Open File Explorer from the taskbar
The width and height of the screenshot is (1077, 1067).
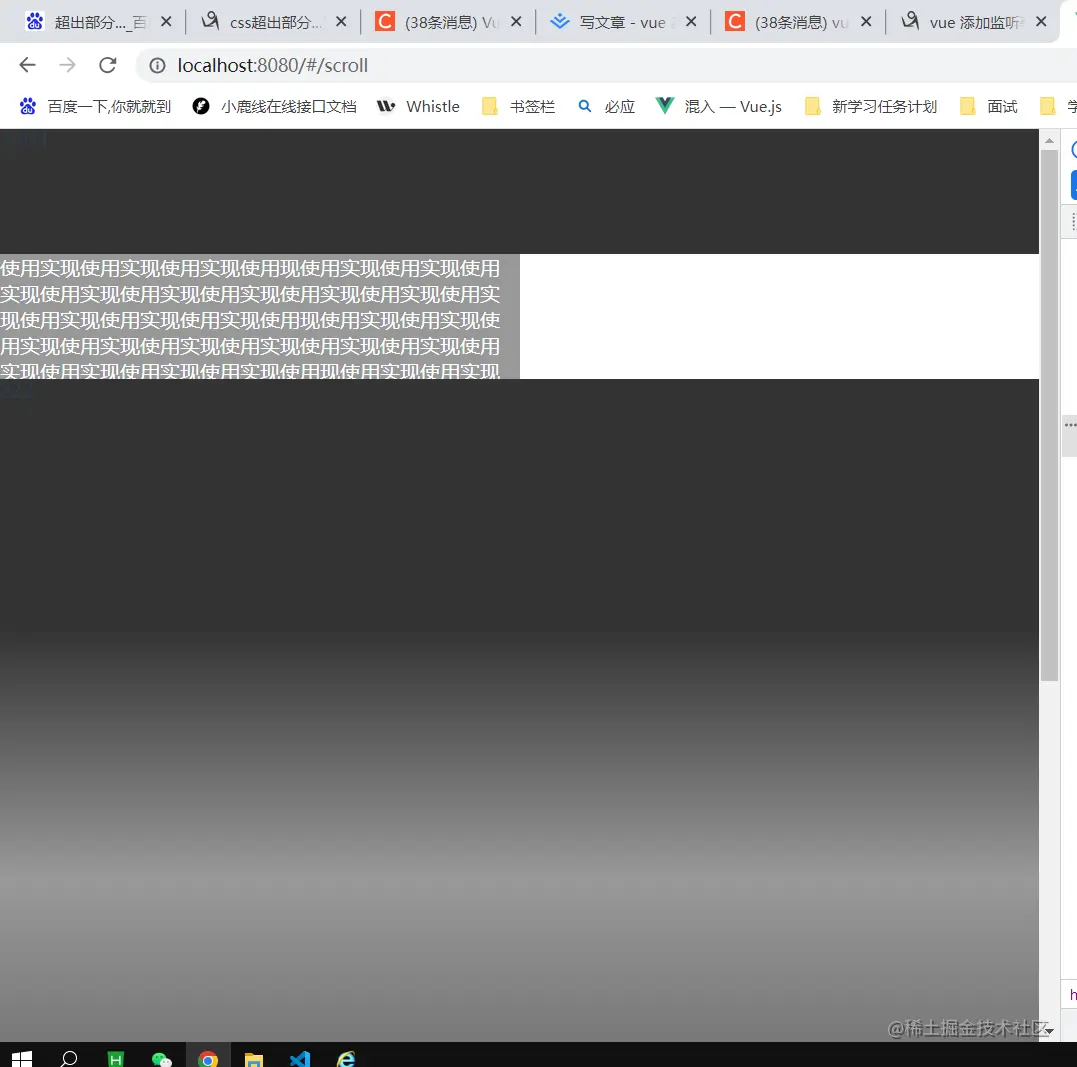[x=254, y=1059]
